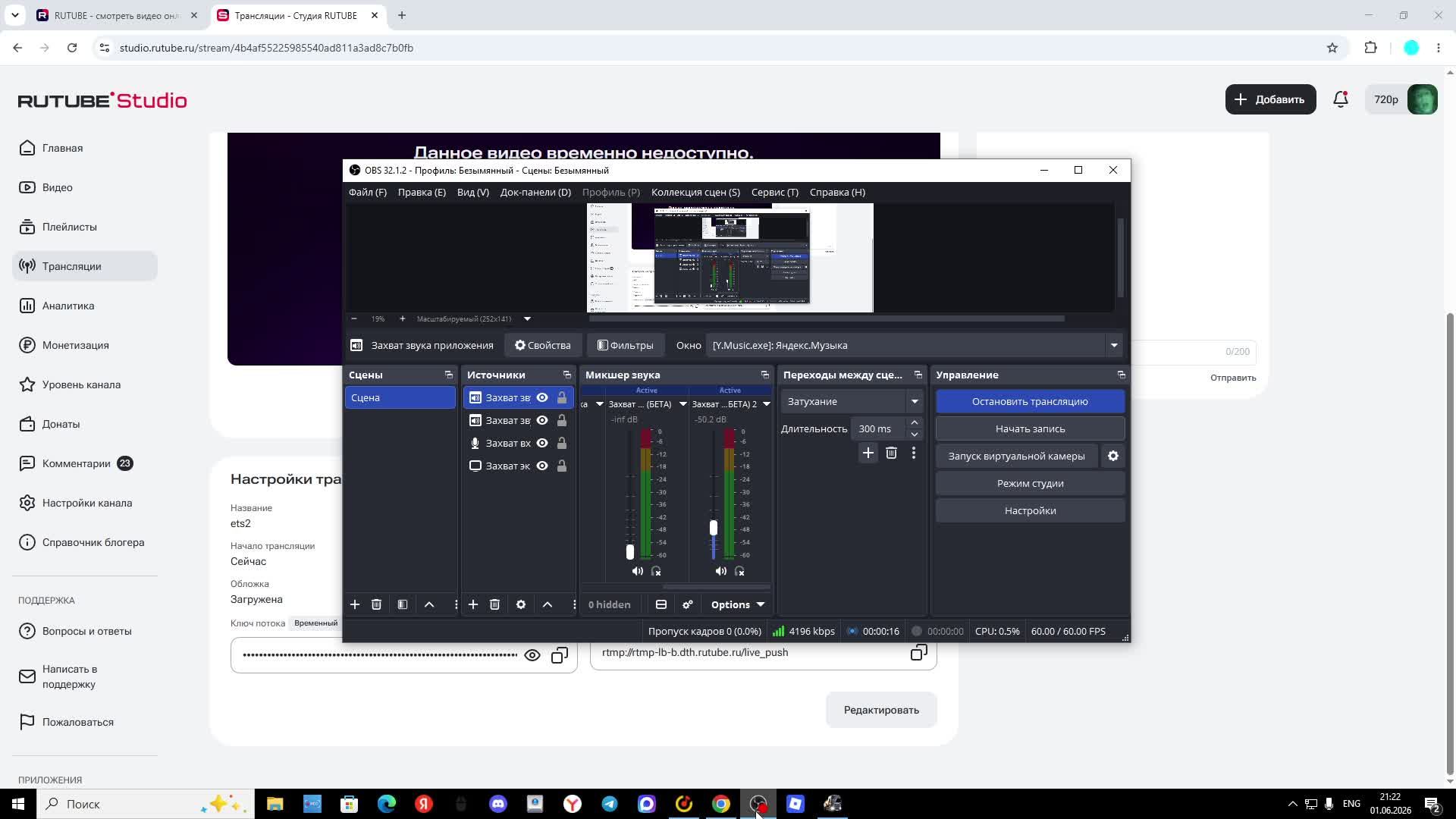Lock the Захват эк source

coord(562,466)
